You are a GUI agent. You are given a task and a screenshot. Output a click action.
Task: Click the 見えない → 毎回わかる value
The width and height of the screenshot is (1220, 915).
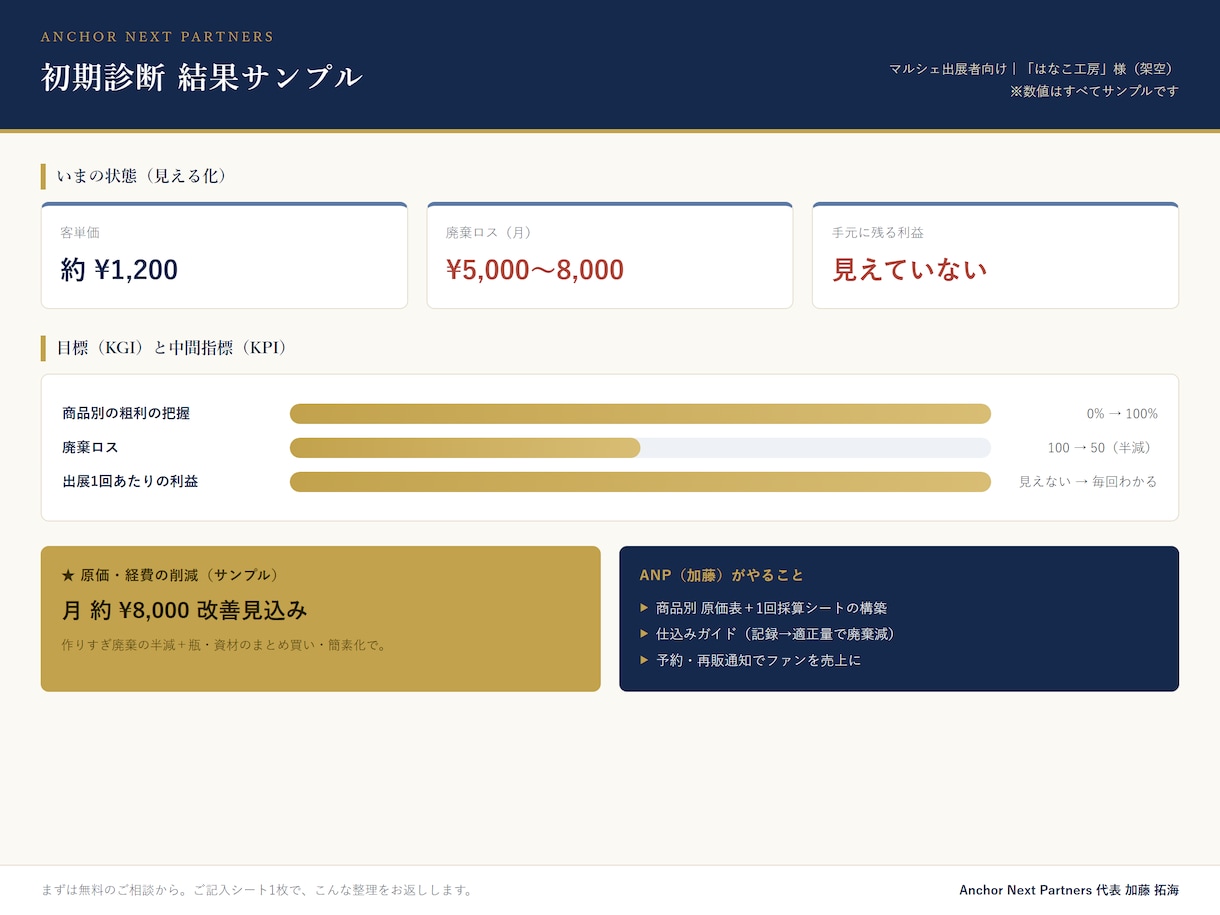(x=1088, y=482)
